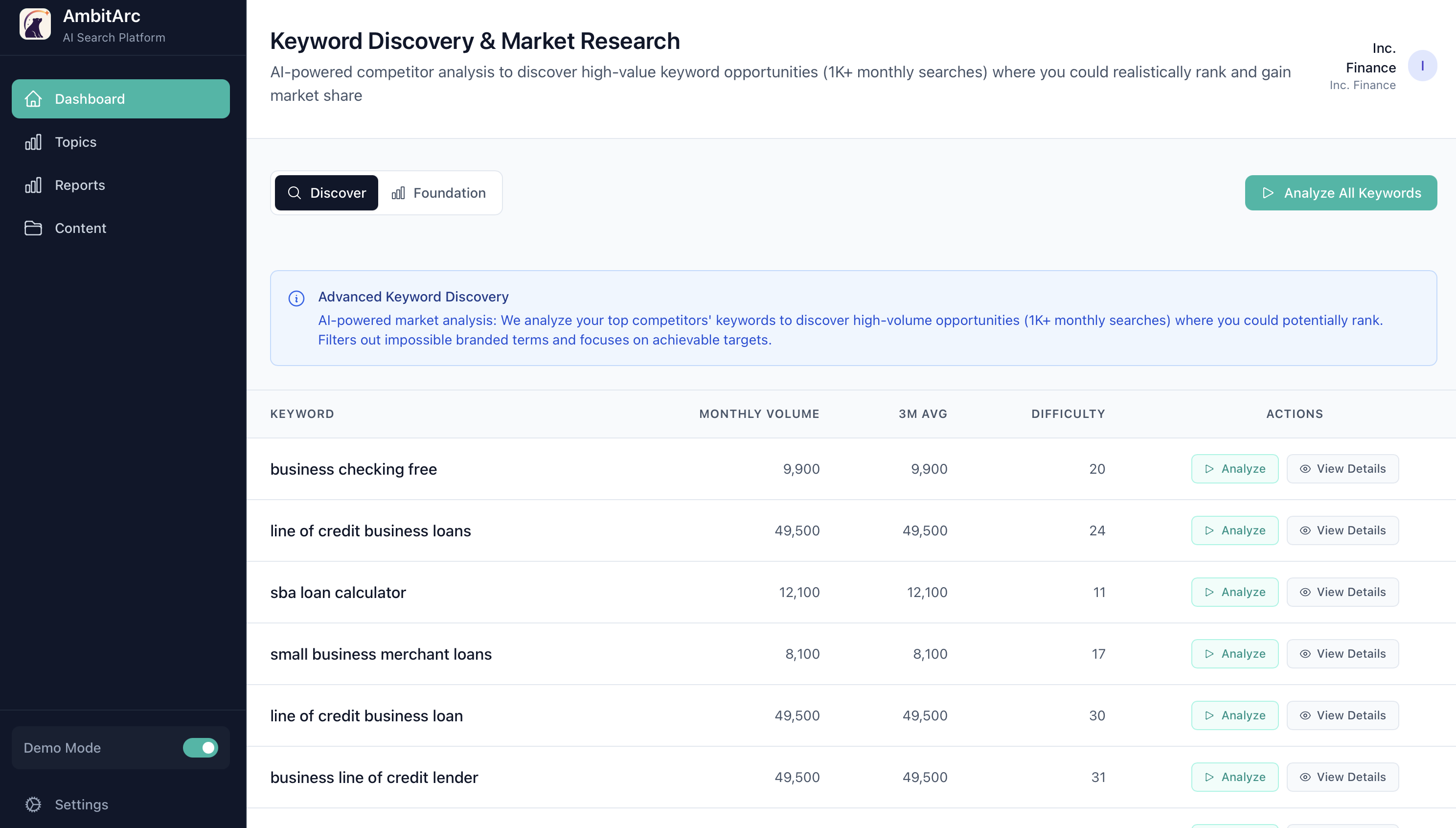
Task: Toggle the Demo Mode switch
Action: coord(200,747)
